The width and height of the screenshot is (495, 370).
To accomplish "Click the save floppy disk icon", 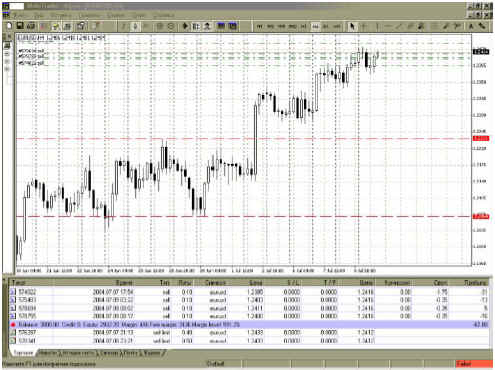I will [x=20, y=26].
